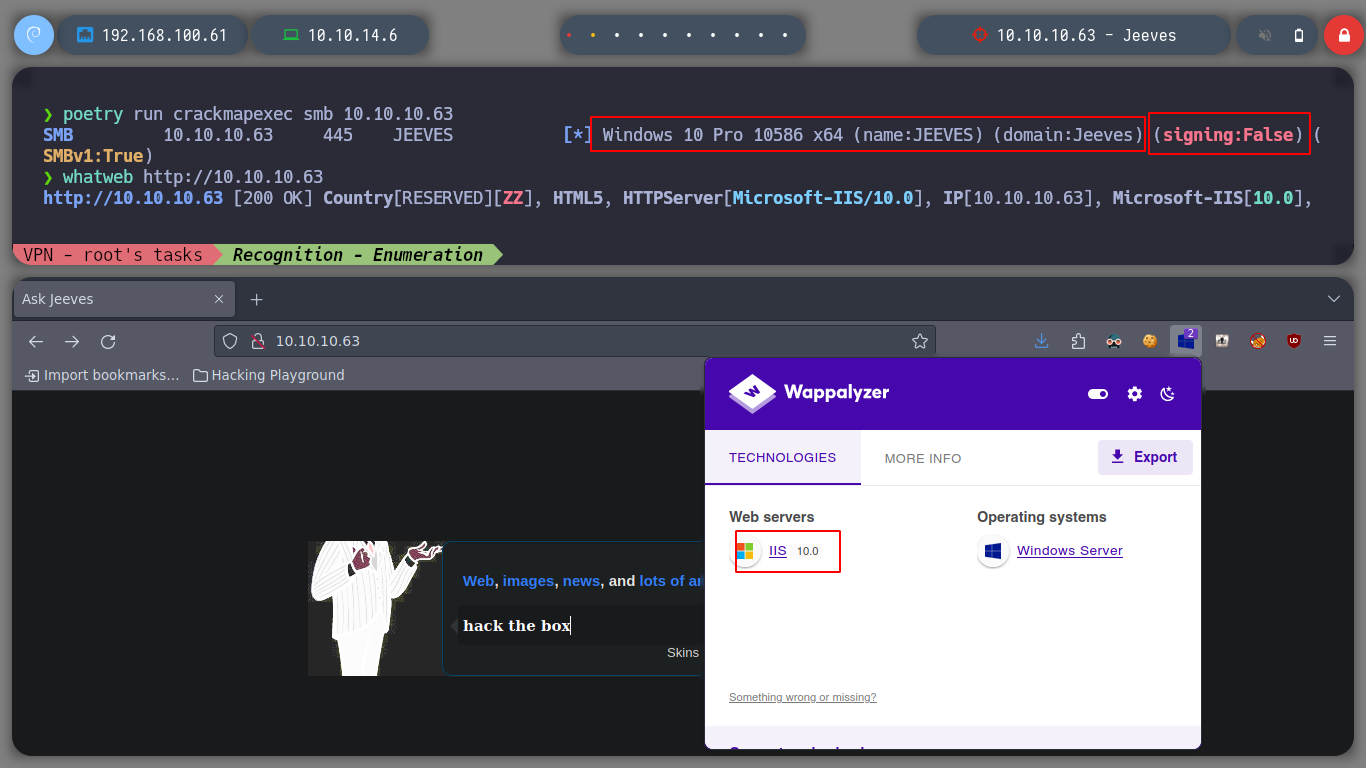This screenshot has width=1366, height=768.
Task: Open the Firefox hamburger application menu
Action: [1330, 341]
